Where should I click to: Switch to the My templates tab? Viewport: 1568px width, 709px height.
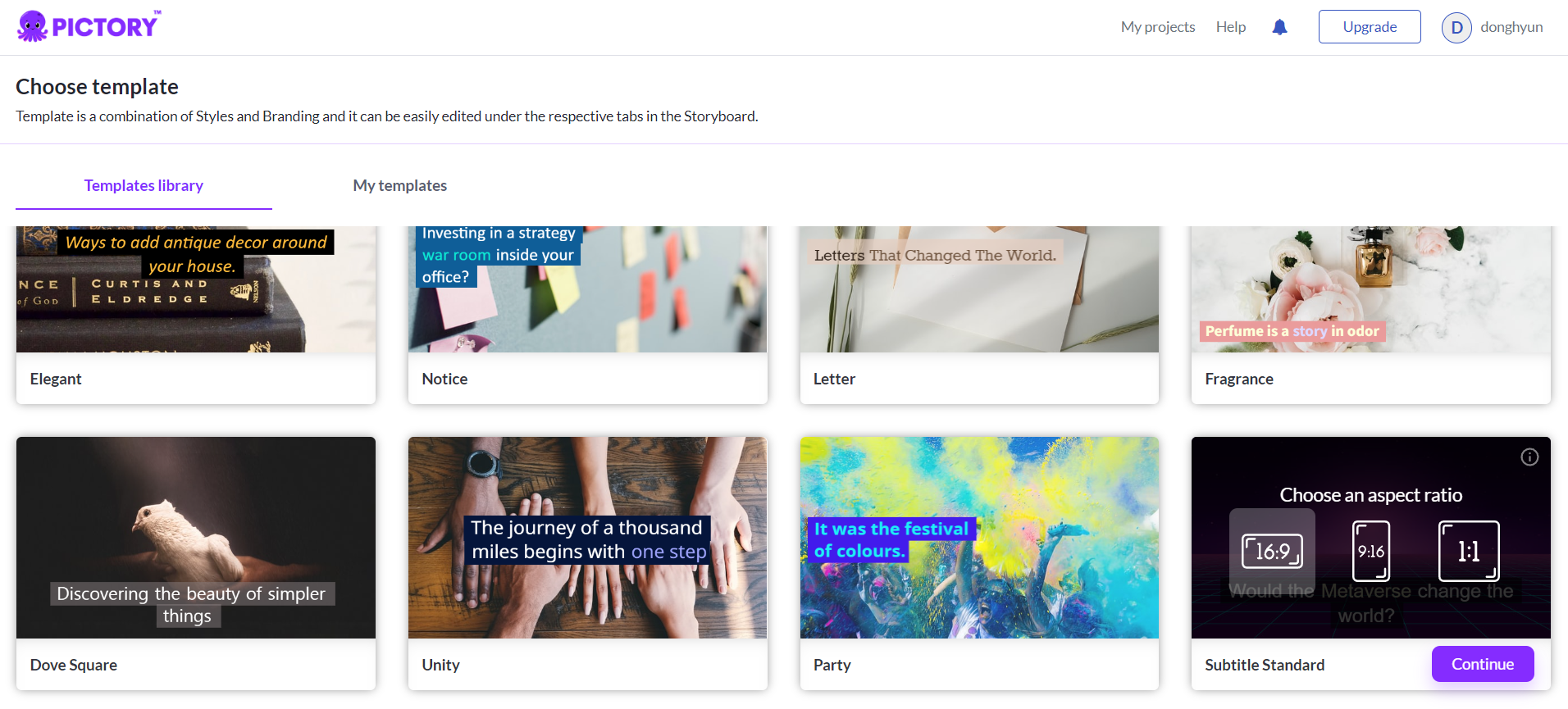click(x=400, y=185)
